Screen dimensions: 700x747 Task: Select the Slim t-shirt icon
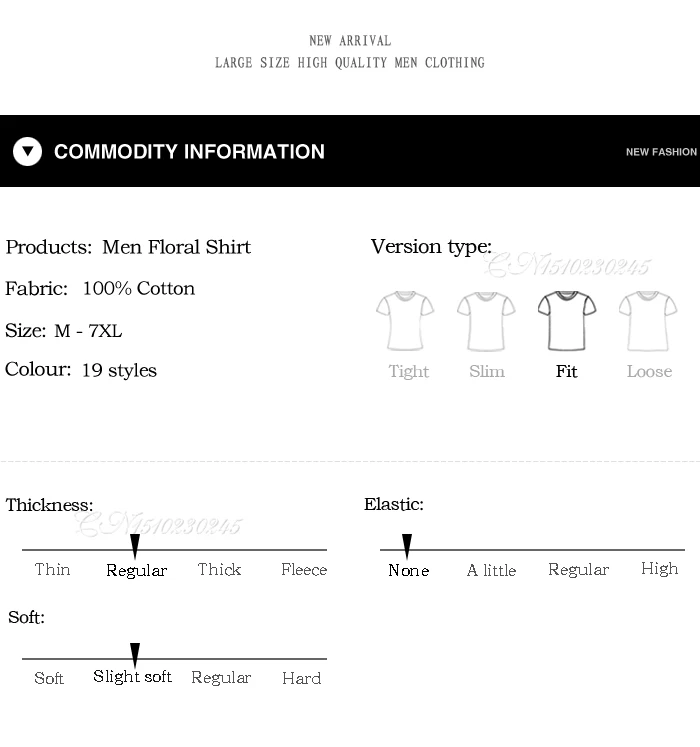[486, 321]
